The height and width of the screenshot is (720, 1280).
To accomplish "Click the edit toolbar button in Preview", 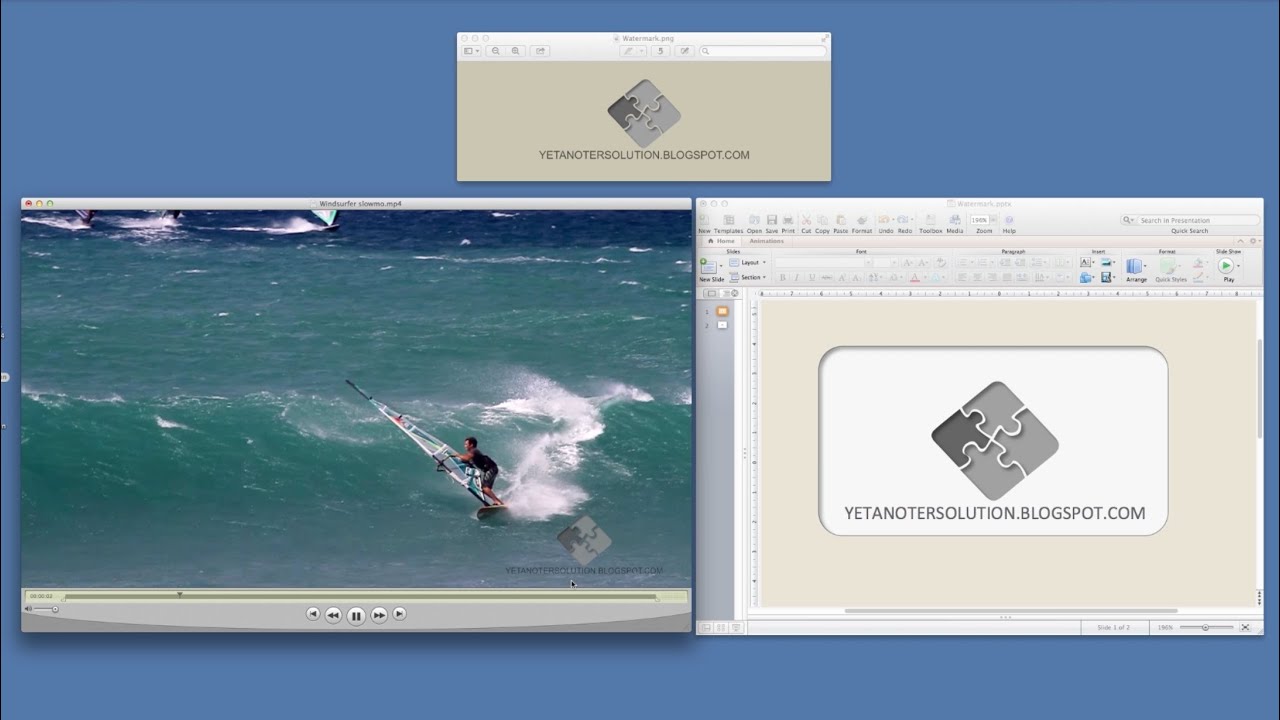I will 685,51.
